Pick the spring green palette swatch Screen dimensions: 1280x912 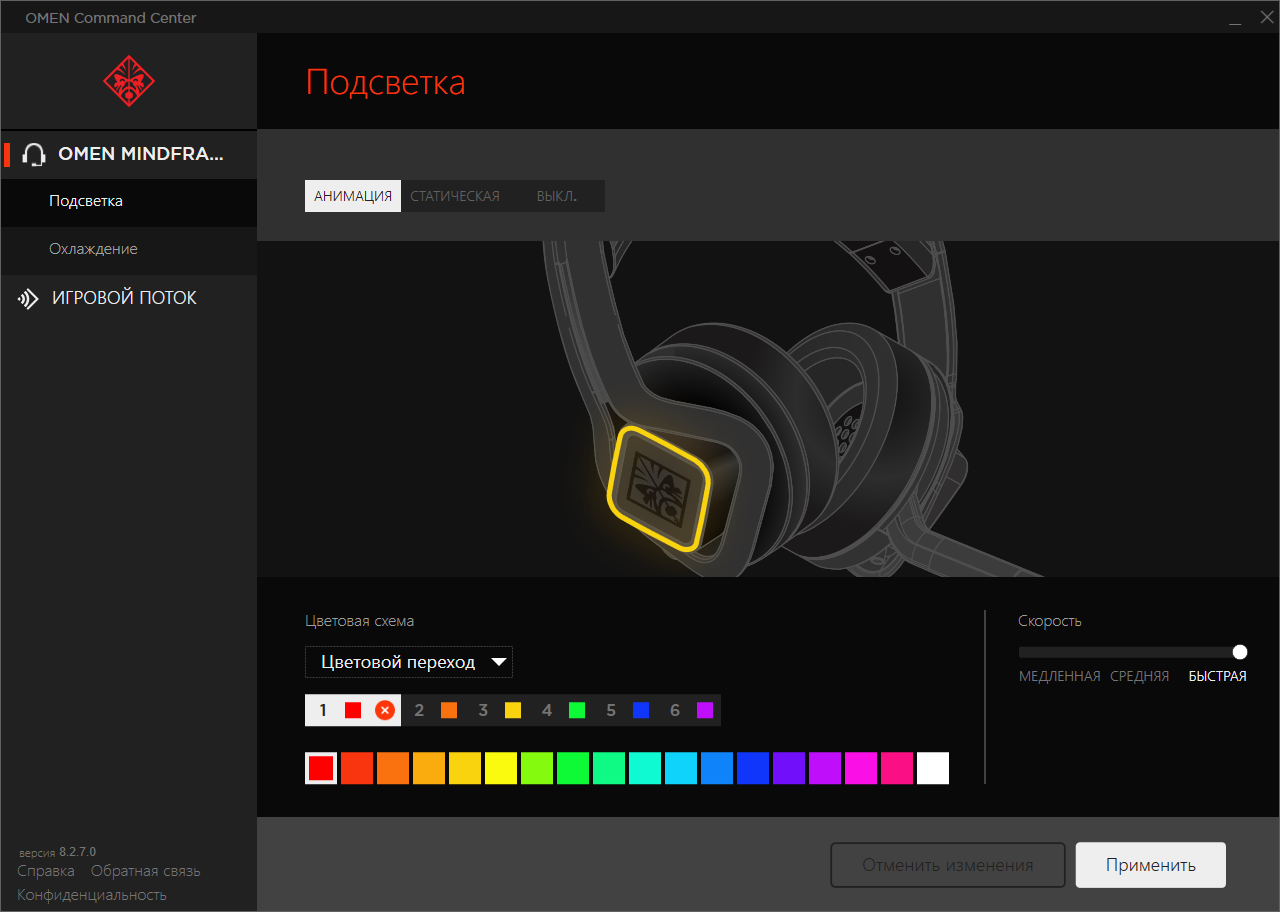(609, 768)
